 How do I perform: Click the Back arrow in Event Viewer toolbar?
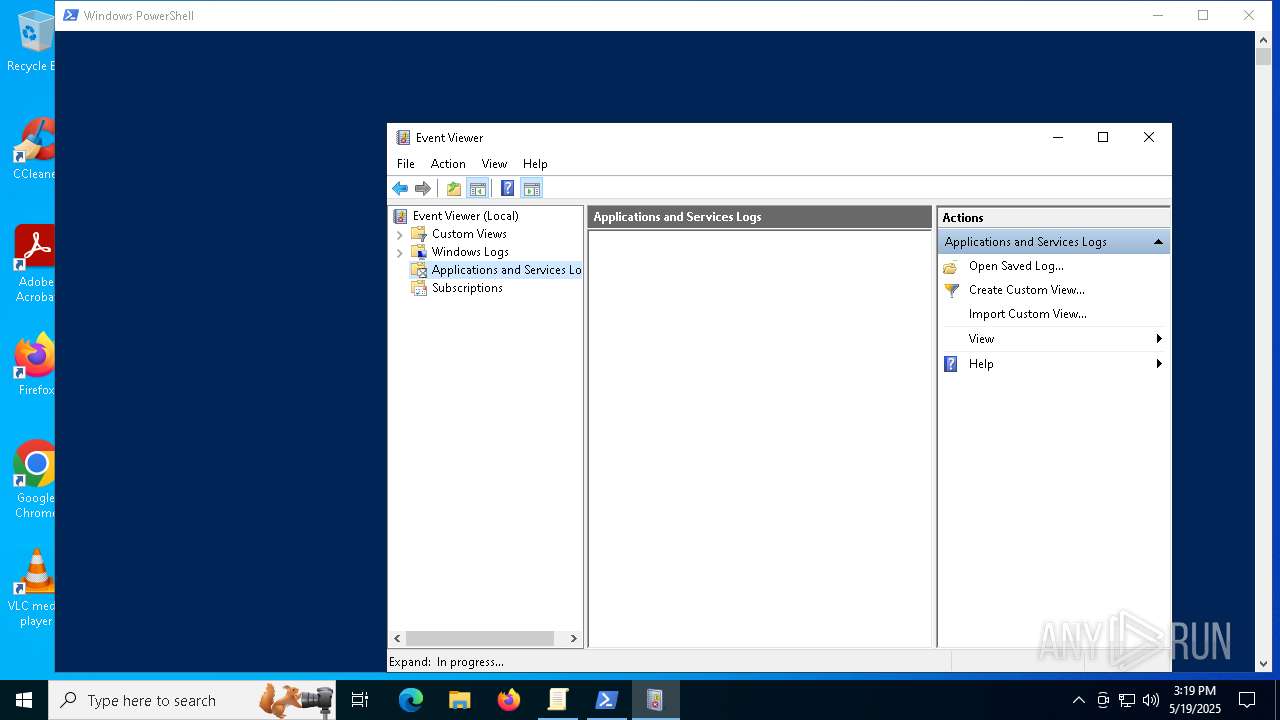[x=400, y=188]
